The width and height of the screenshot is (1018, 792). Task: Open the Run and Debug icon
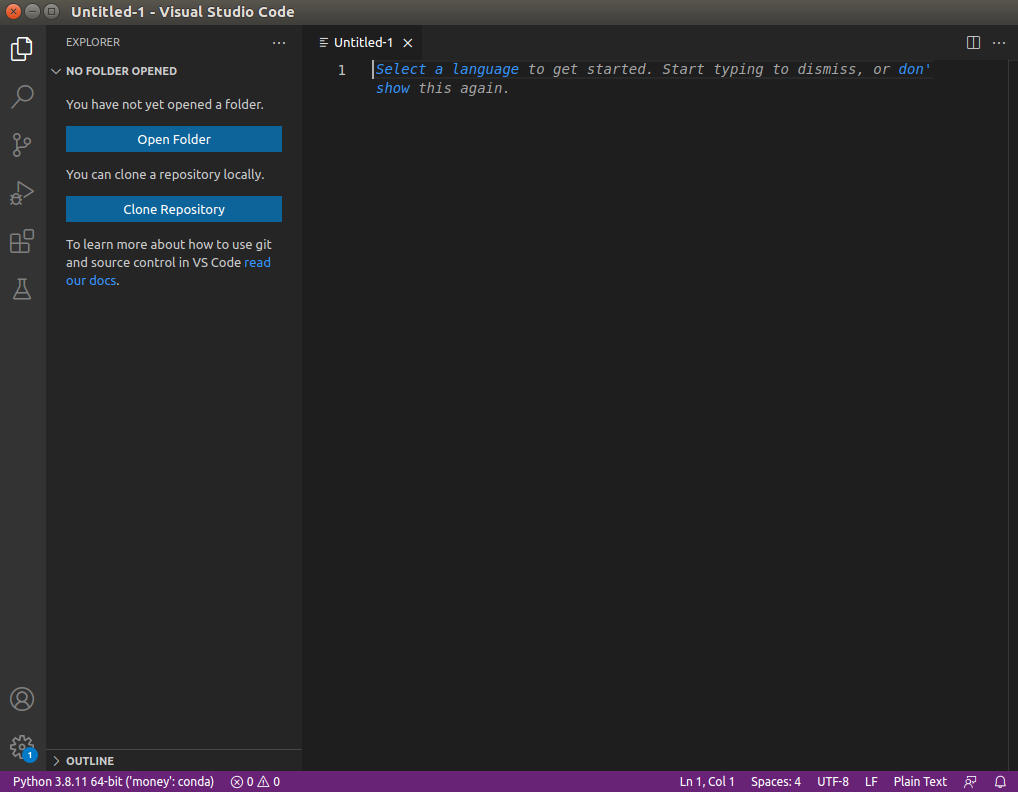pyautogui.click(x=22, y=193)
